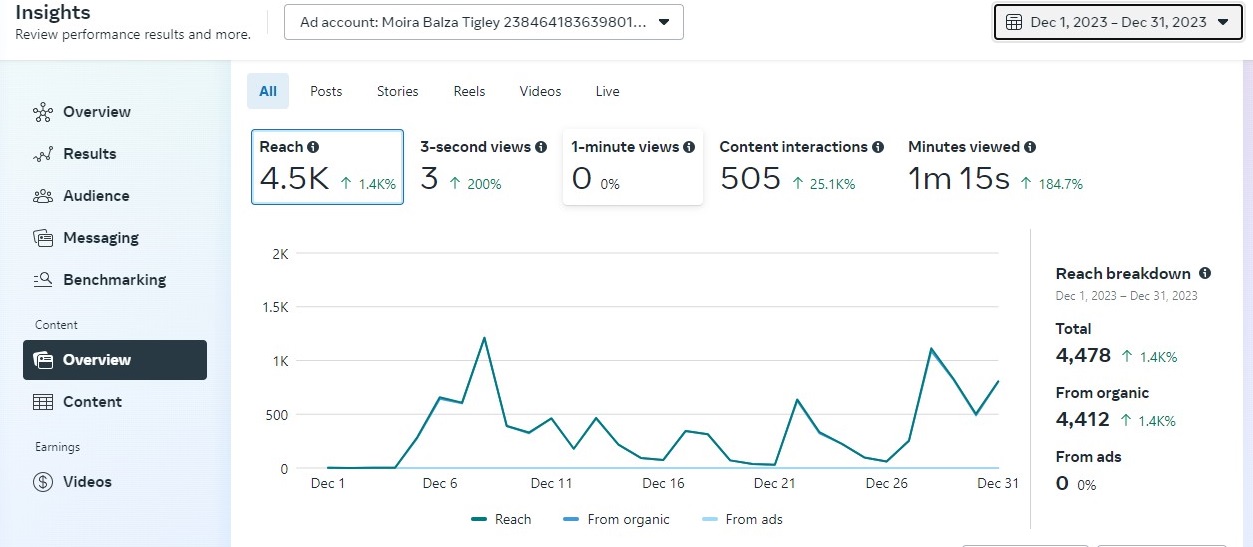1253x547 pixels.
Task: Select the 3-second views metric card
Action: point(483,167)
